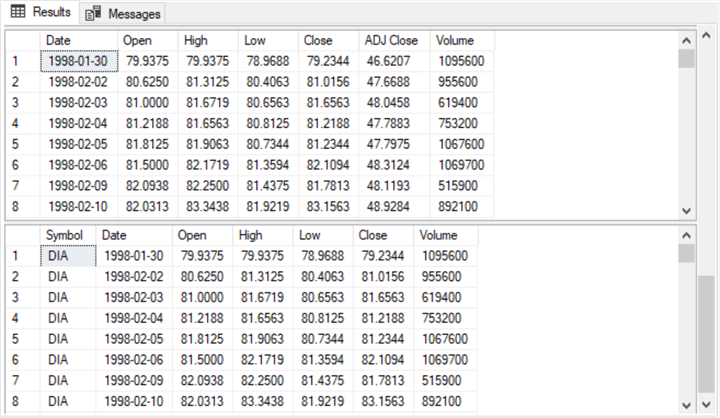This screenshot has height=418, width=720.
Task: Click the bottom grid's scroll up arrow
Action: pyautogui.click(x=686, y=233)
